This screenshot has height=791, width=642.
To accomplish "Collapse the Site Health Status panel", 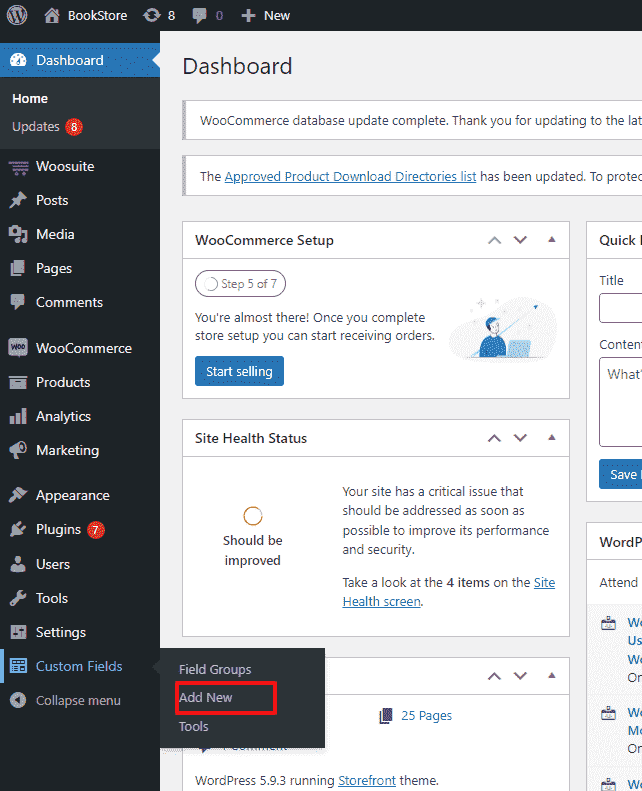I will [x=552, y=437].
